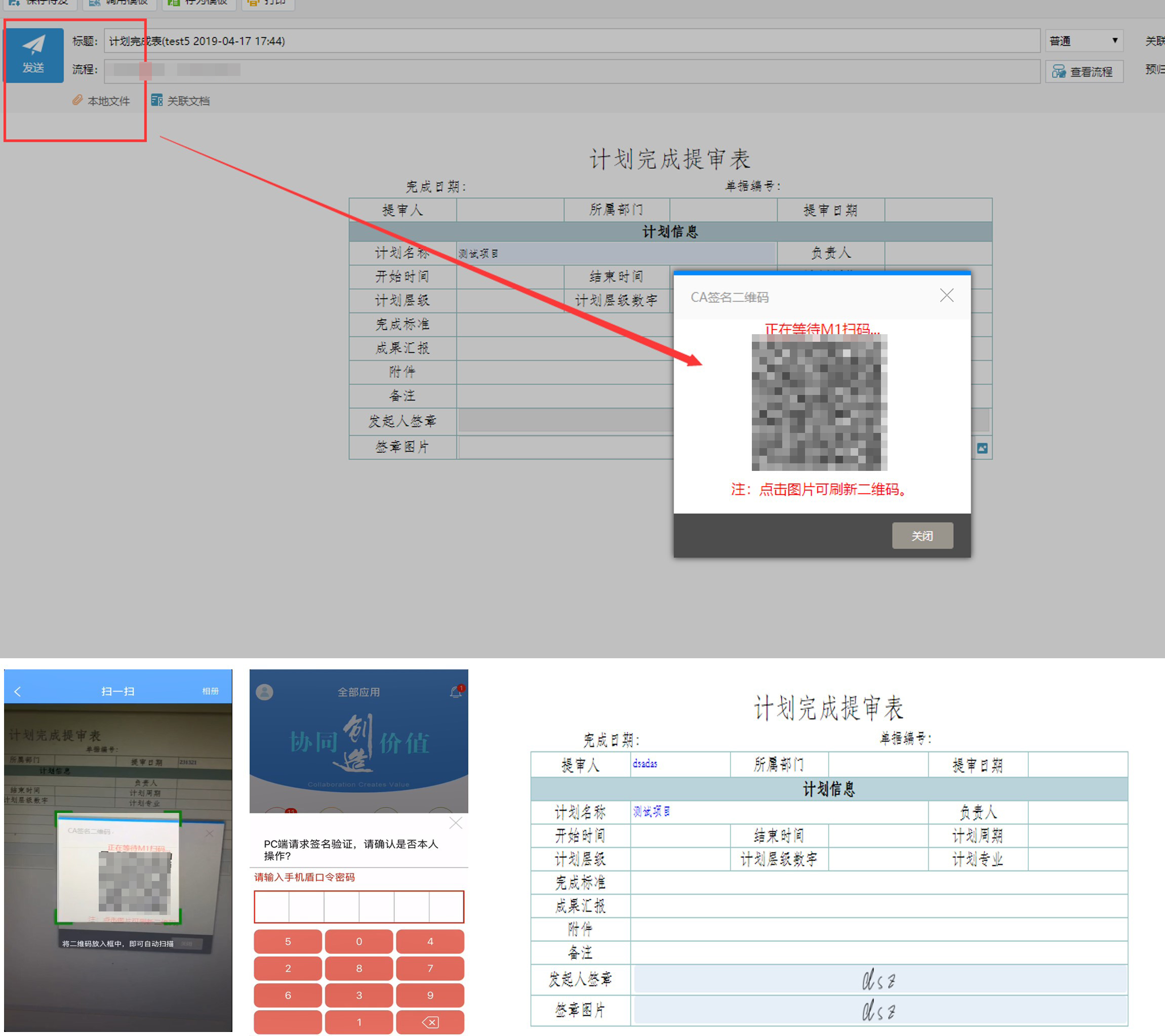
Task: Click the 标题 title input field
Action: point(571,41)
